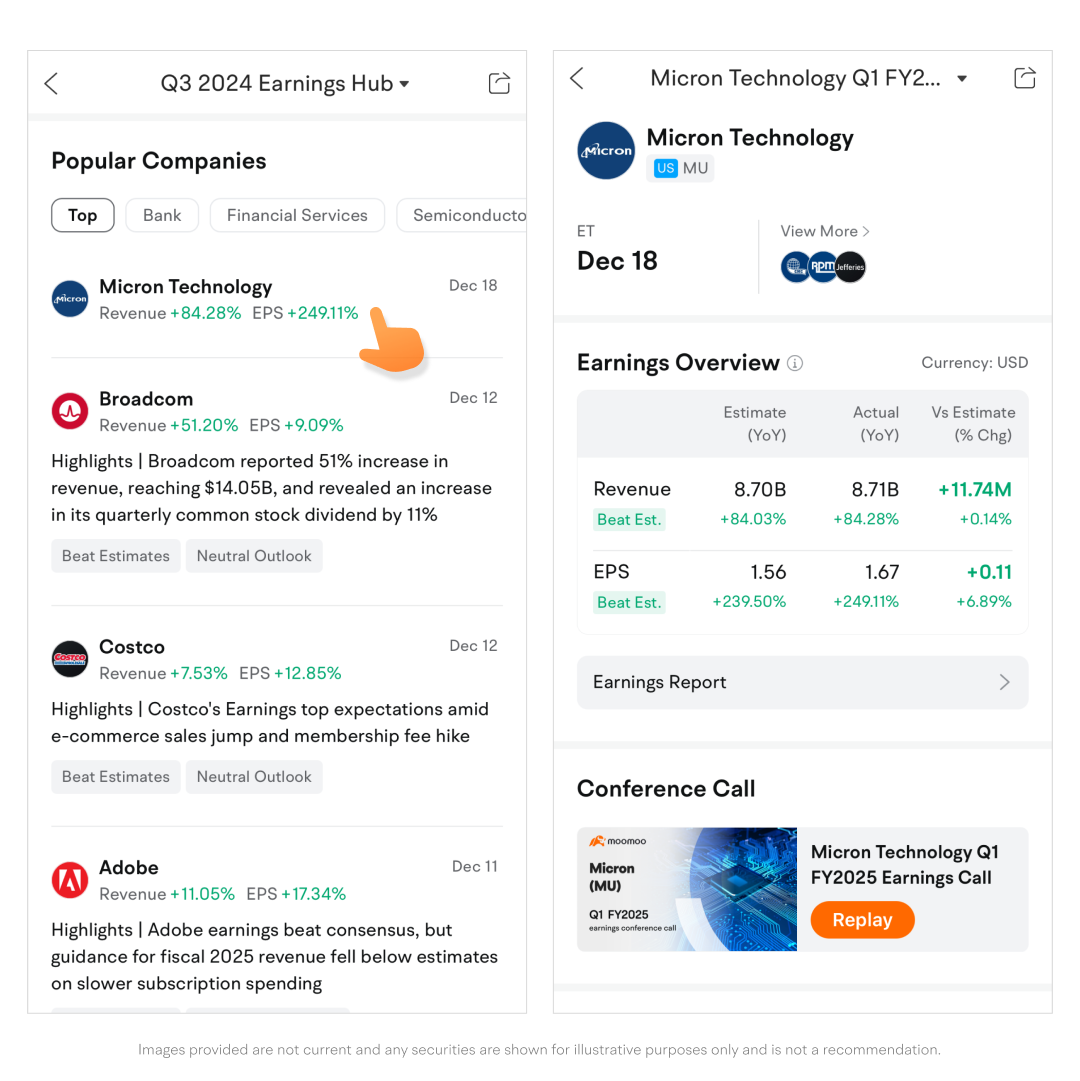The width and height of the screenshot is (1080, 1081).
Task: Select the Top filter tab
Action: coord(83,215)
